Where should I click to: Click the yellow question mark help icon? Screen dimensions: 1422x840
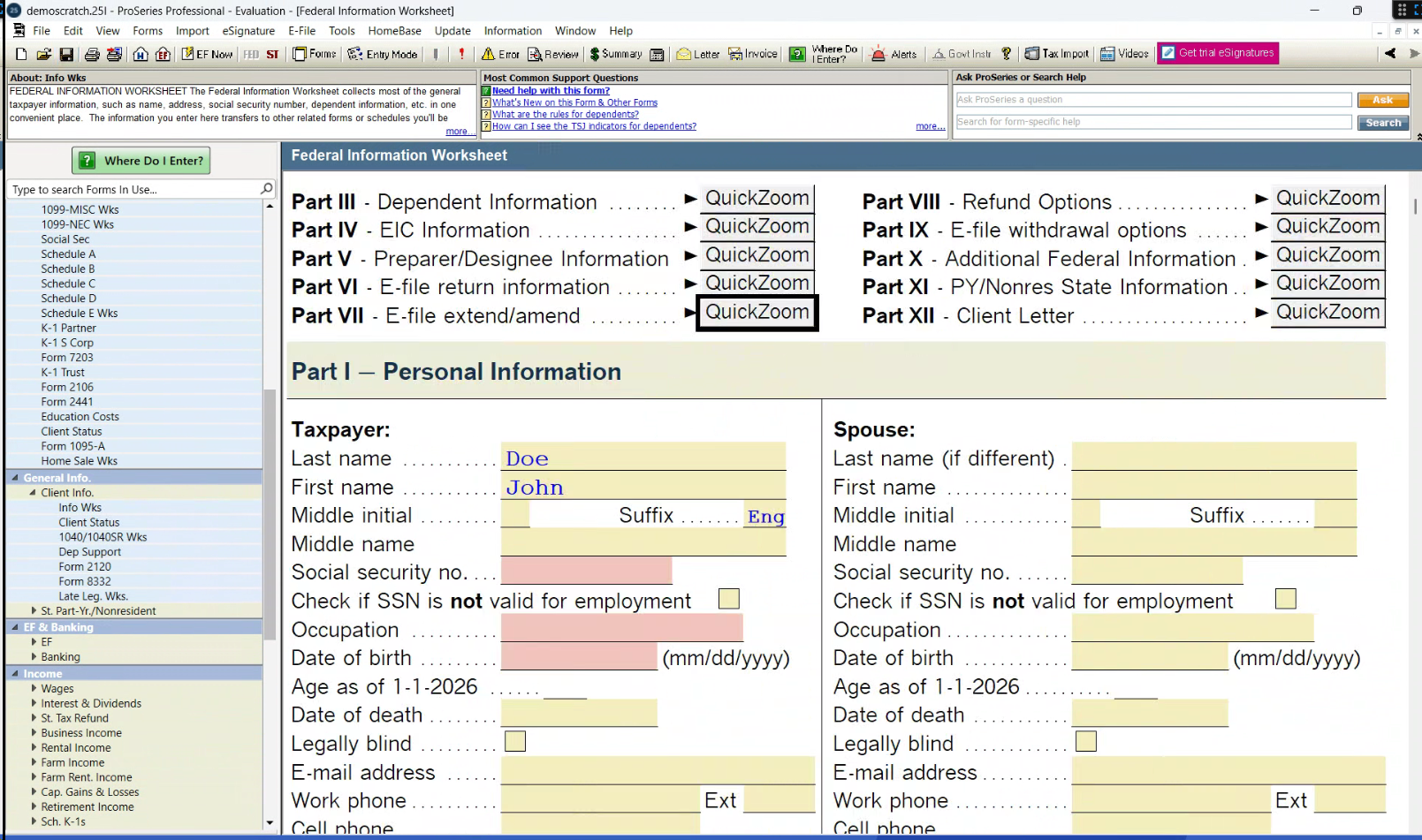[x=1006, y=54]
